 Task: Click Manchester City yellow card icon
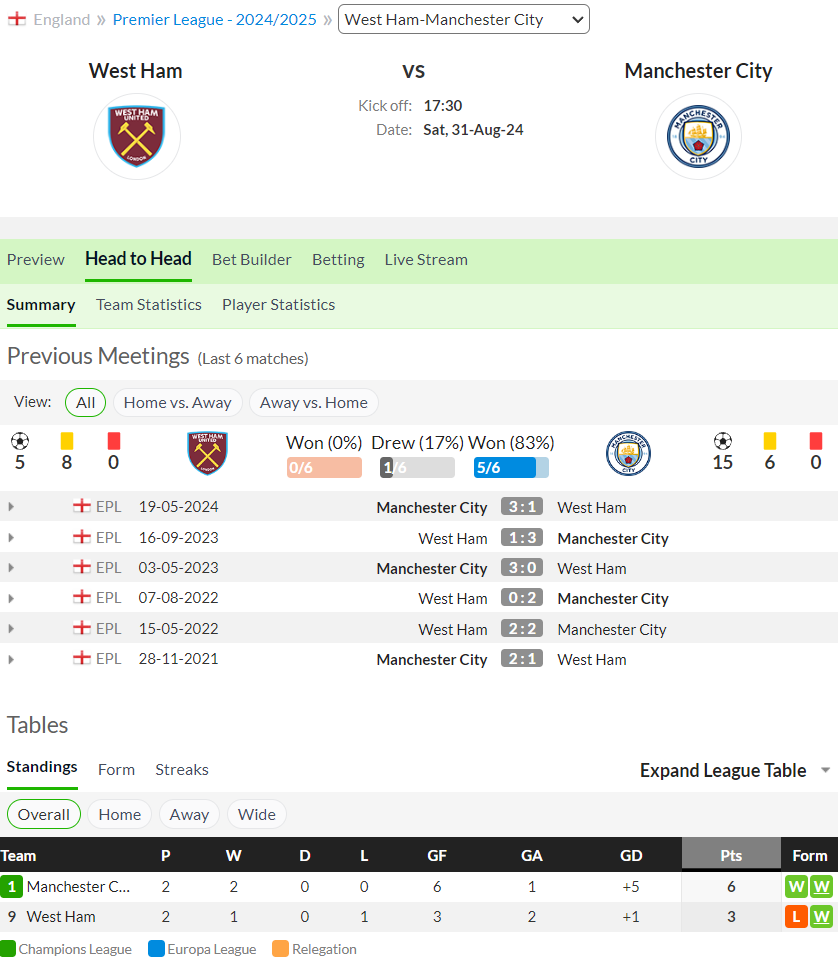click(x=770, y=441)
